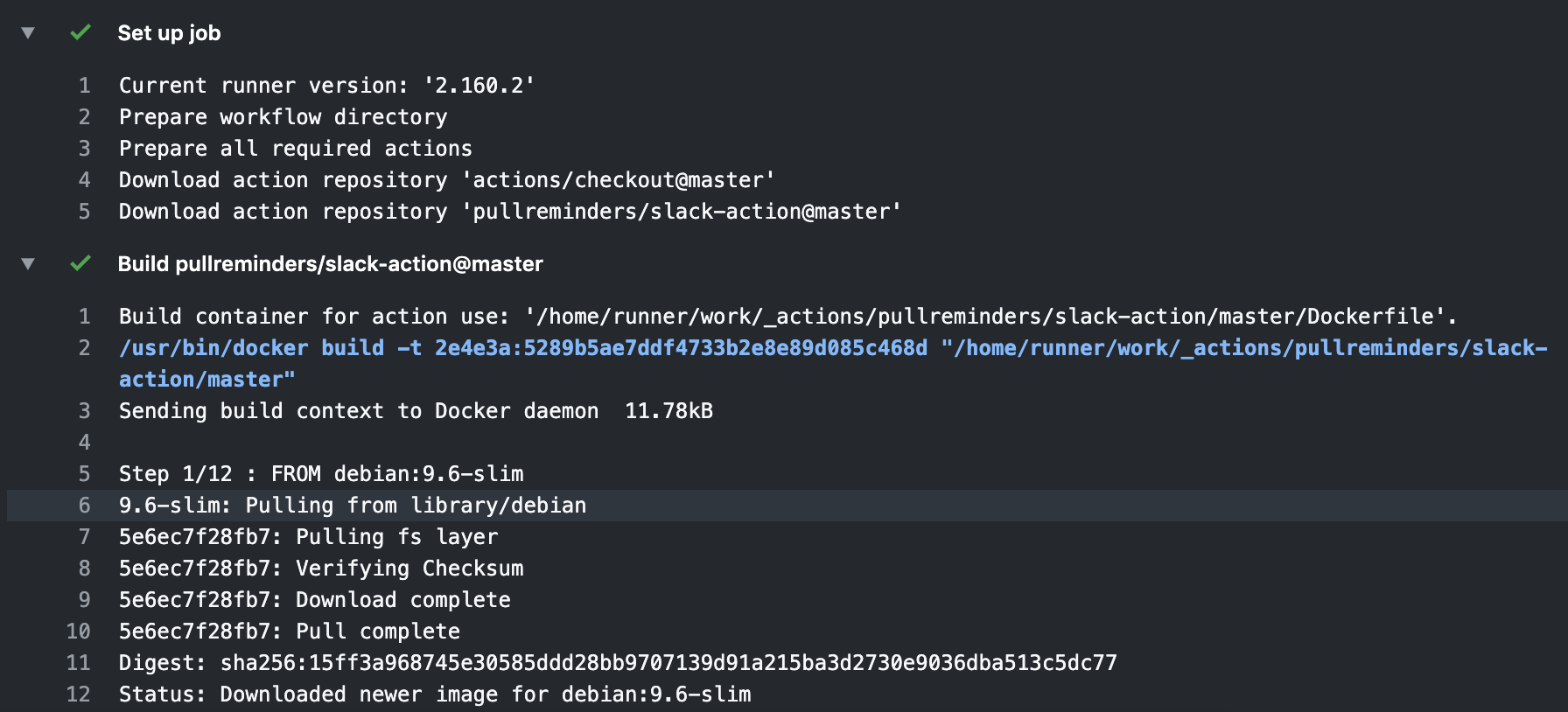Select the Set up job heading
Viewport: 1568px width, 712px height.
tap(169, 33)
